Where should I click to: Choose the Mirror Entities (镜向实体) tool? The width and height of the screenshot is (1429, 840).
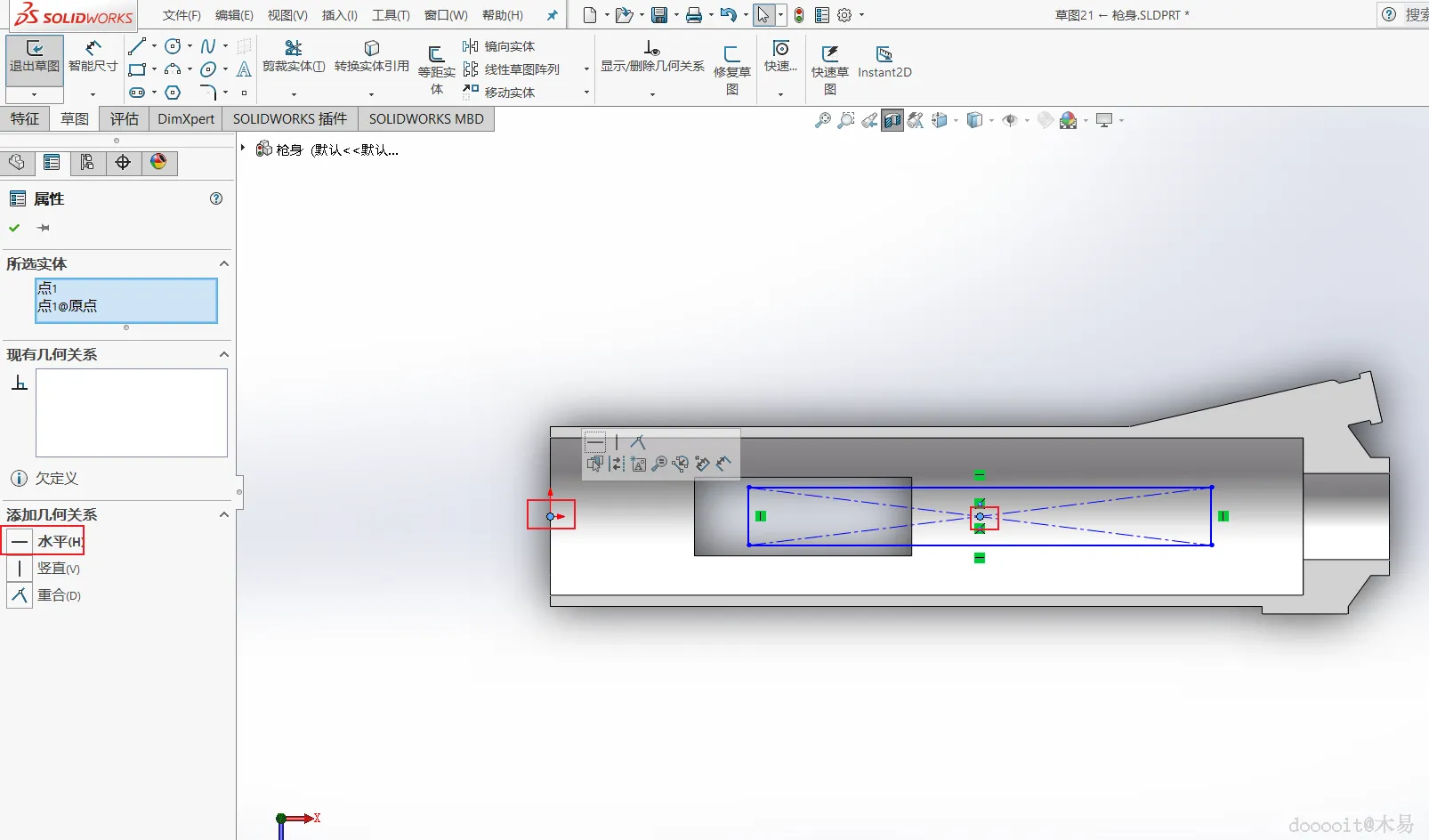(x=499, y=46)
